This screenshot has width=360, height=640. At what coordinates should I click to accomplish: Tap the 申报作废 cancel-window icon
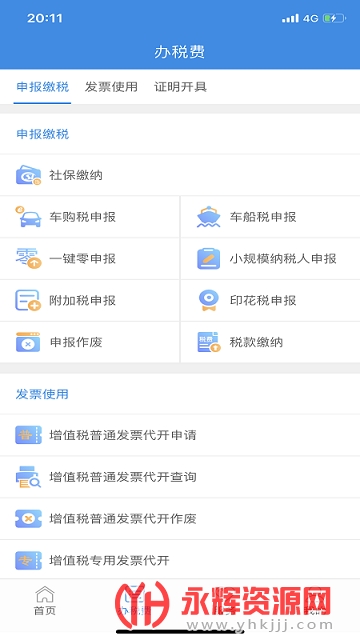(28, 342)
